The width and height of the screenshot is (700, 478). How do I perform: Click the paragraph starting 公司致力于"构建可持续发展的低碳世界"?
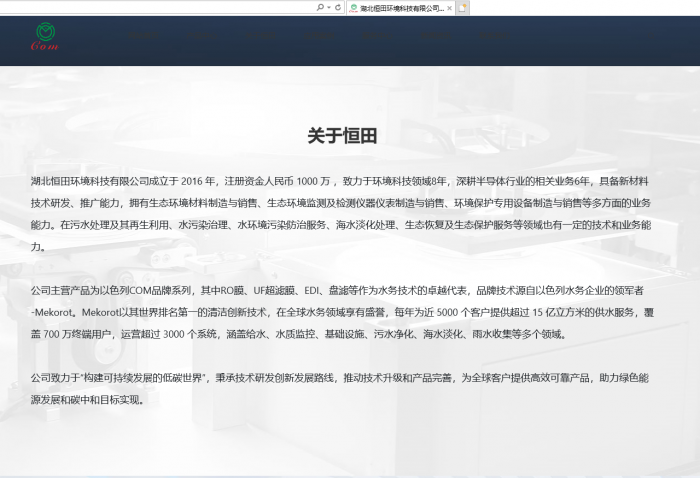(x=340, y=389)
